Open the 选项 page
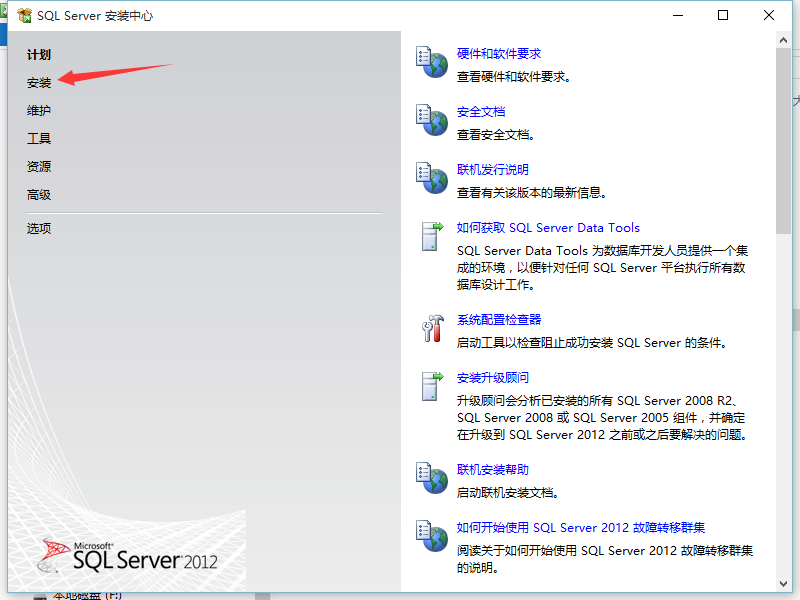 (39, 229)
